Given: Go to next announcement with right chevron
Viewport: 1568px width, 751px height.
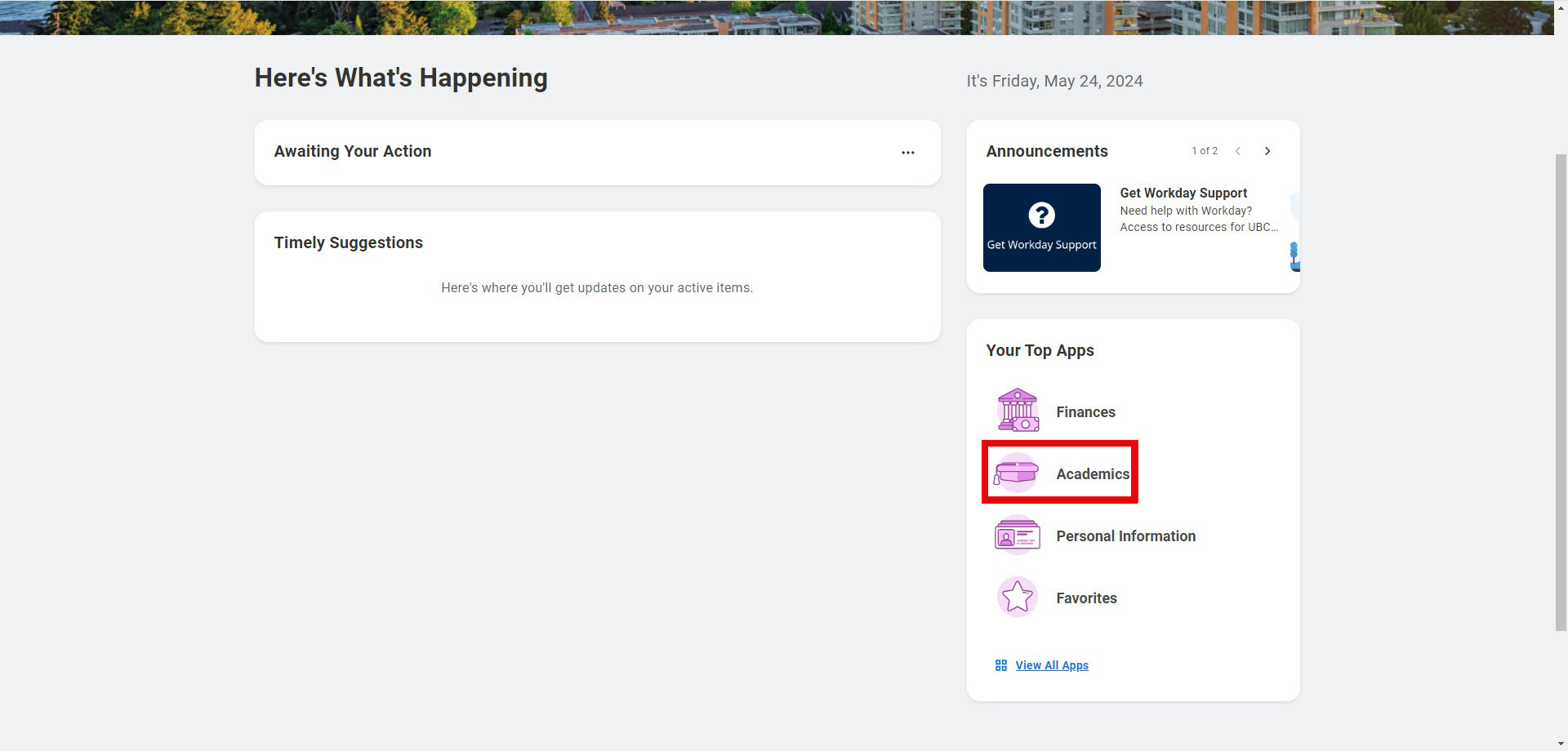Looking at the screenshot, I should pos(1267,151).
